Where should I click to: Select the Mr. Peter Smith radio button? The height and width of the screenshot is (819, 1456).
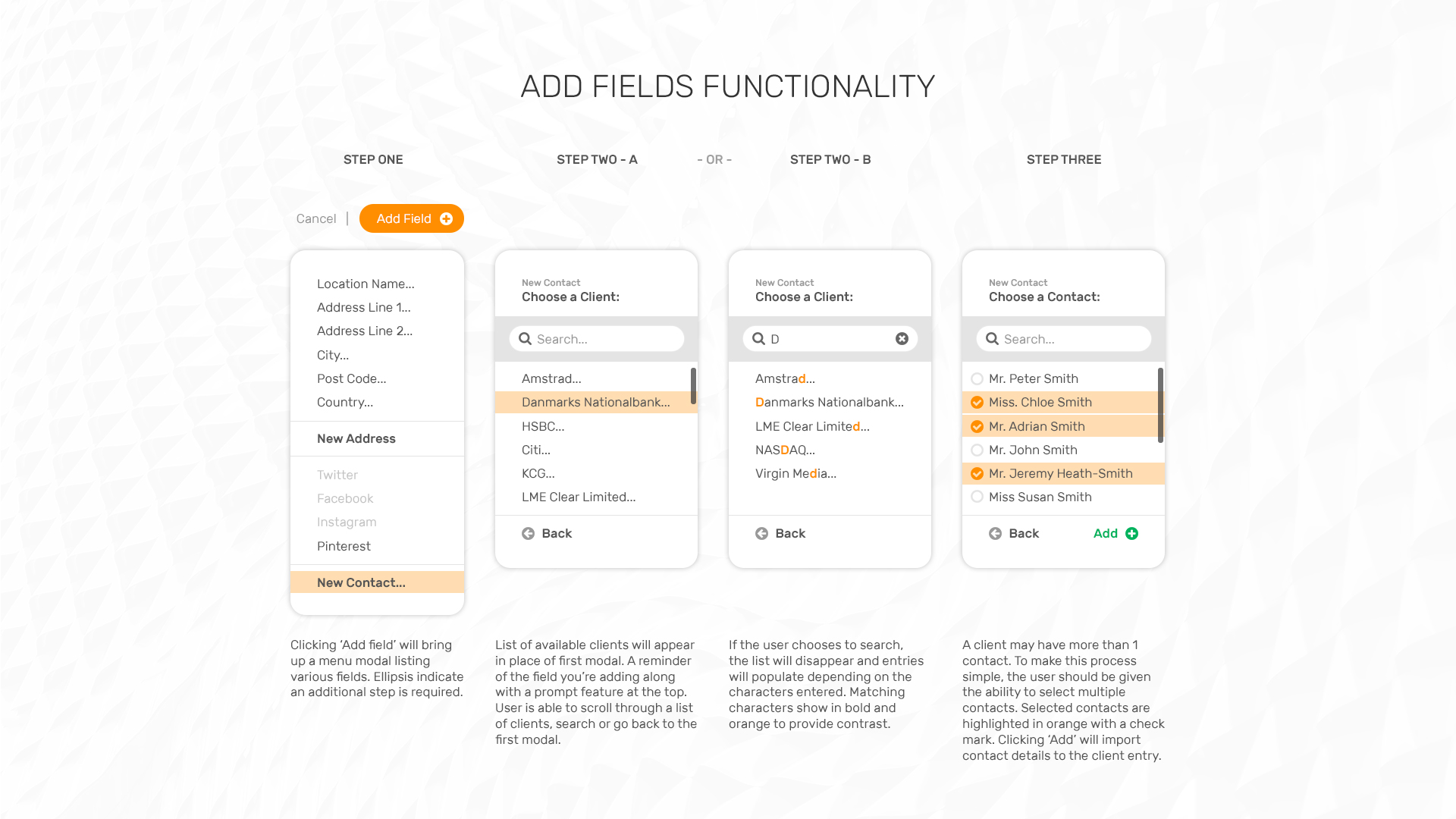977,379
